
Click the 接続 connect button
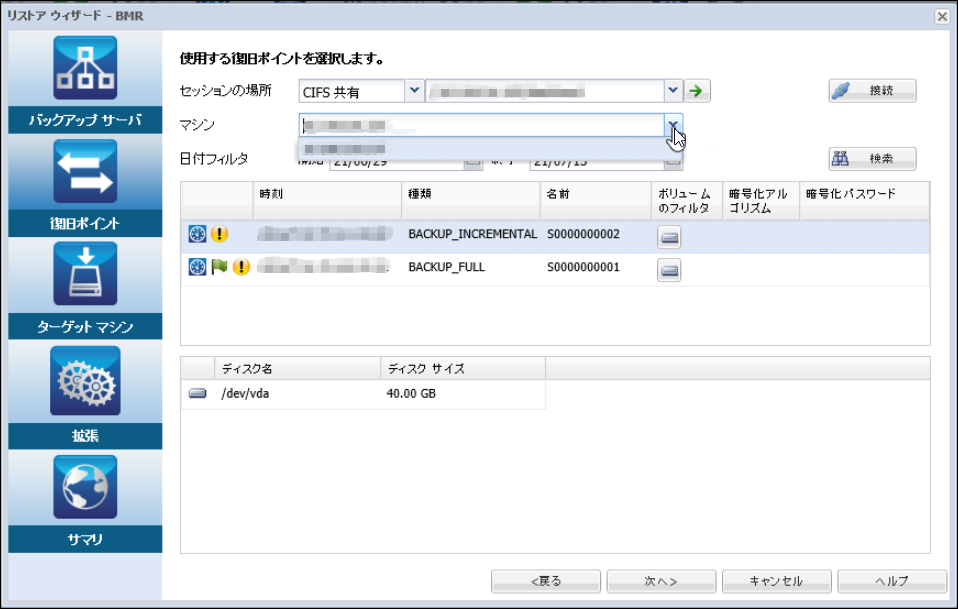tap(872, 90)
